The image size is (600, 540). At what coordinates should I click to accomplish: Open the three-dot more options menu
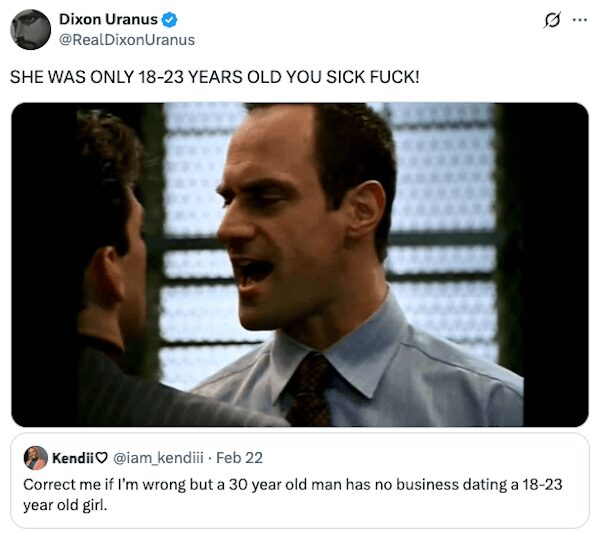pyautogui.click(x=580, y=20)
